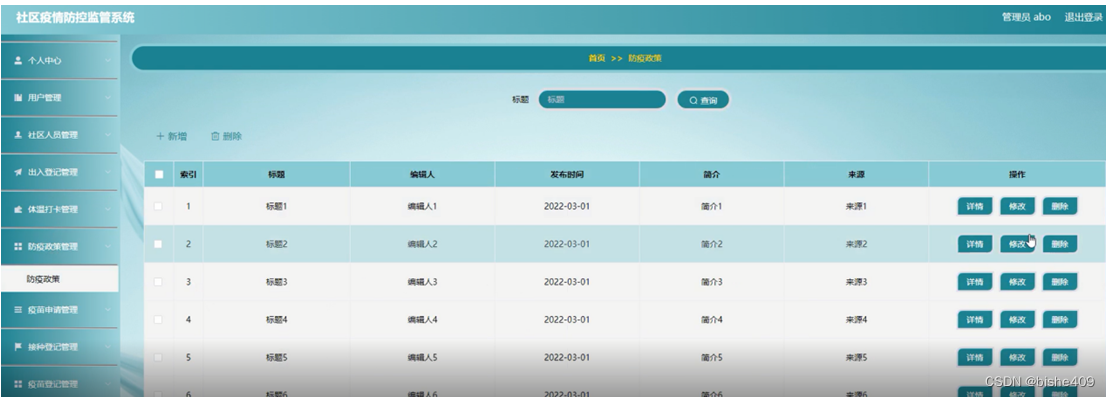
Task: Expand 个人中心 using its chevron arrow
Action: [x=108, y=61]
